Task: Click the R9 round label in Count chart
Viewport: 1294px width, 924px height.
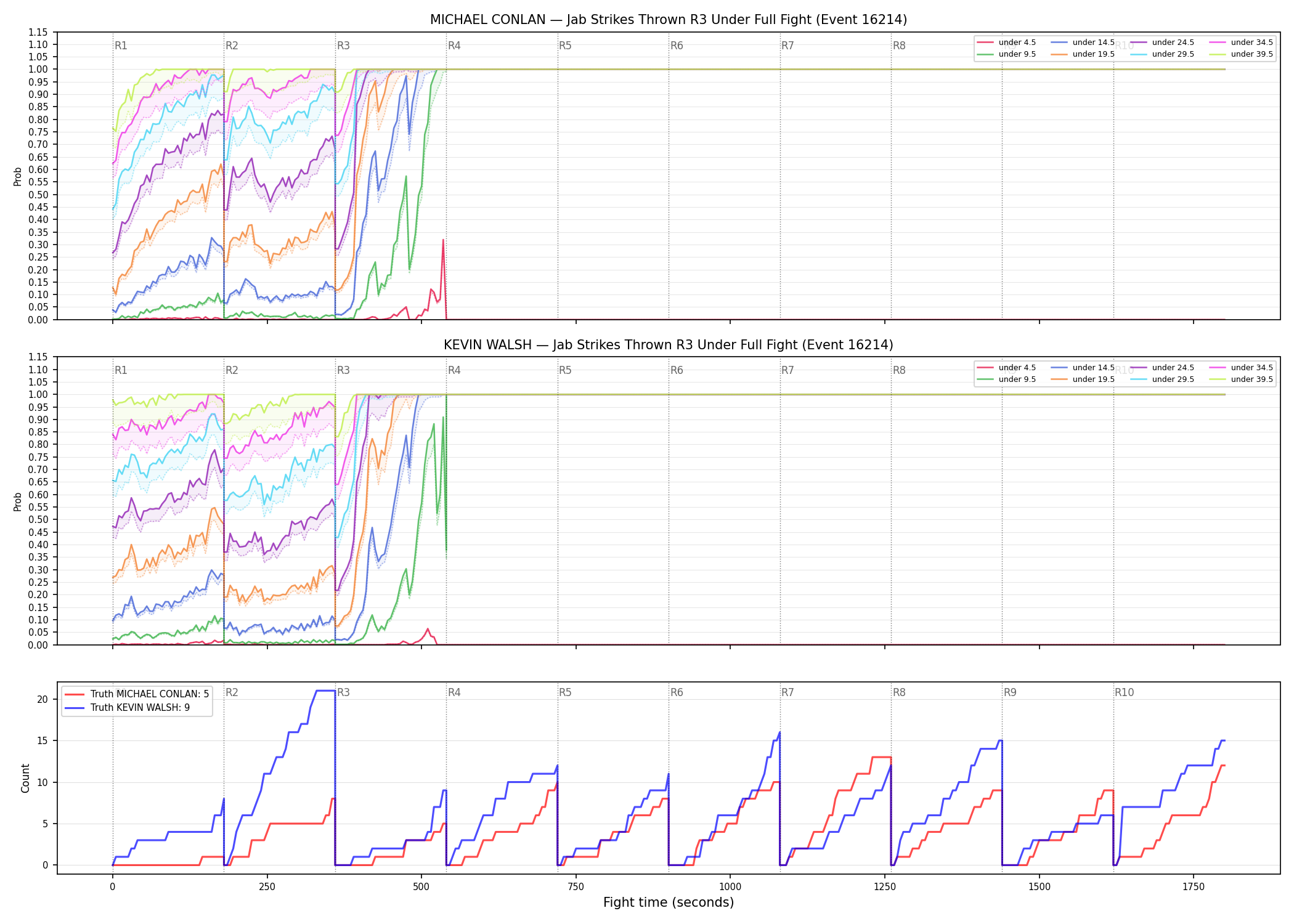Action: 1010,692
